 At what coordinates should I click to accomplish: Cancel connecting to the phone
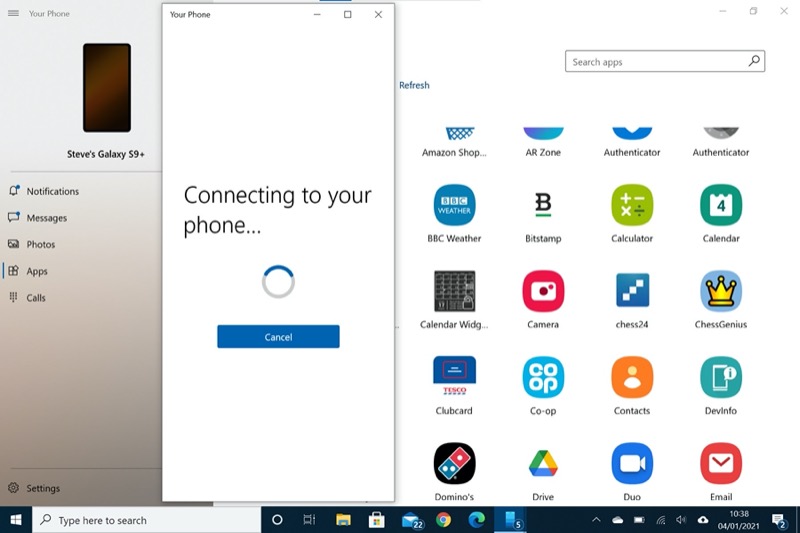[x=278, y=337]
